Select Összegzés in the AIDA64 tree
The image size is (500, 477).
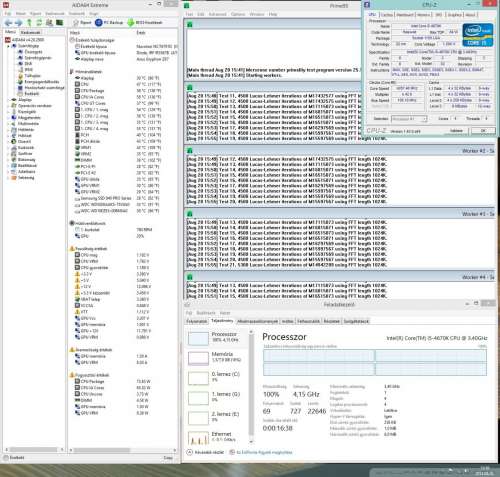tap(33, 52)
